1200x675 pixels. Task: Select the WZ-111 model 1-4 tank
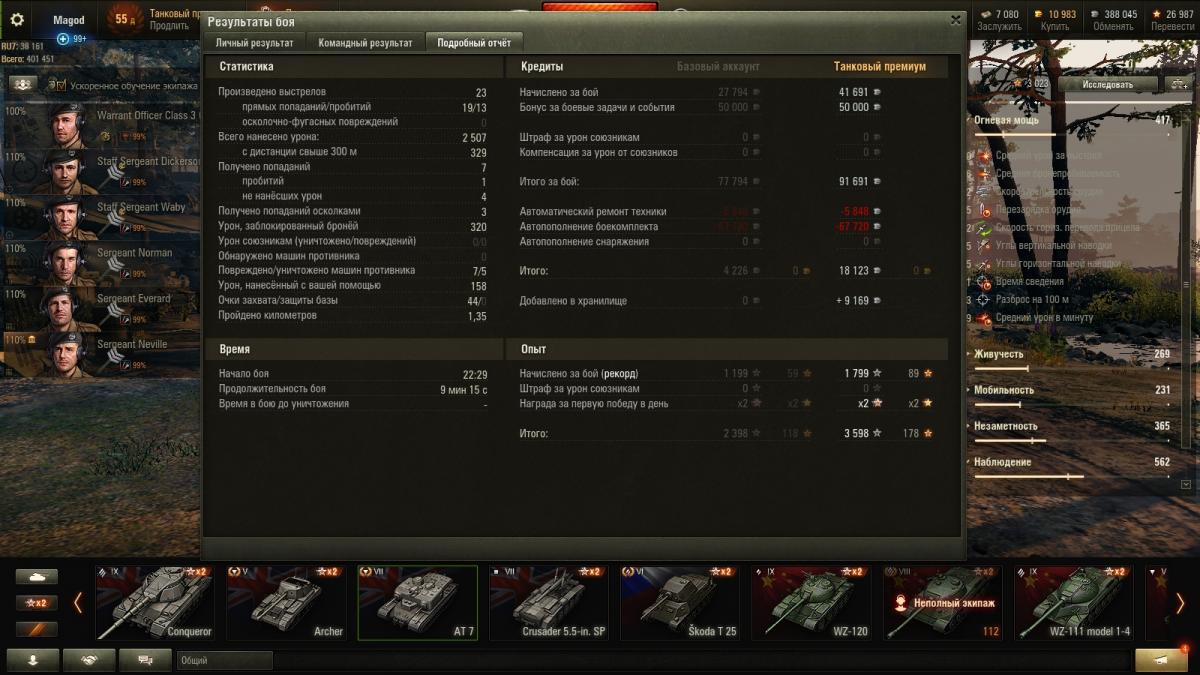click(1074, 603)
